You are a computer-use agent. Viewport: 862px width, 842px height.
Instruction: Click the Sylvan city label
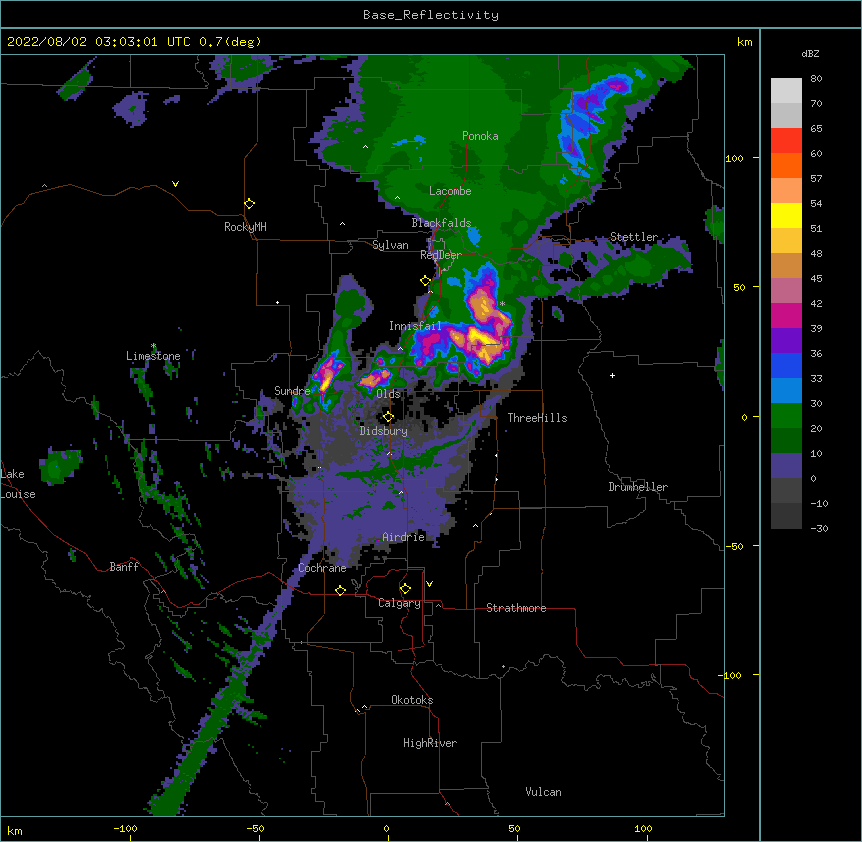(x=390, y=245)
